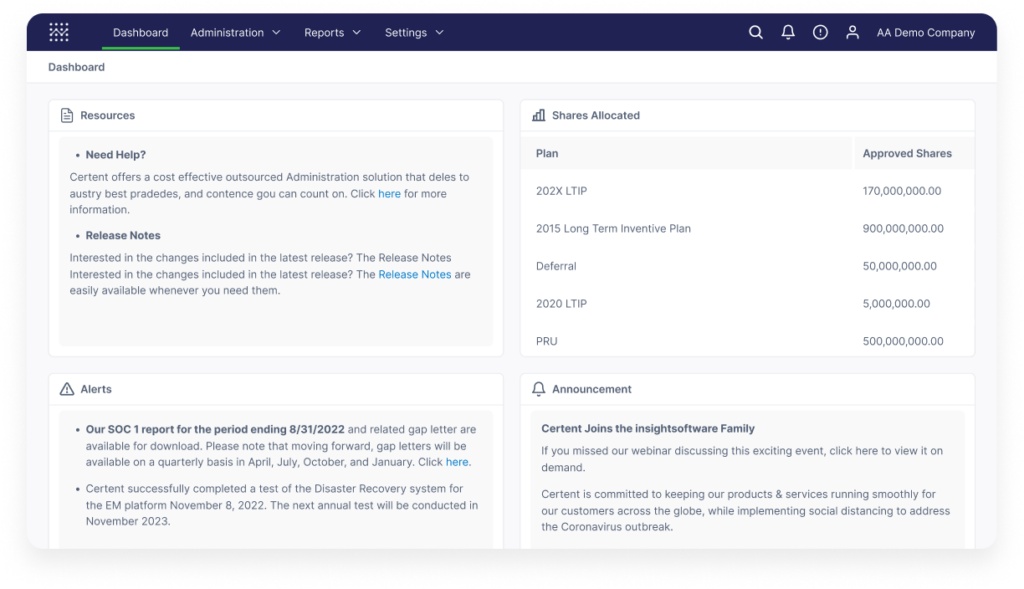1024x589 pixels.
Task: Click the Announcement bell icon
Action: (x=539, y=389)
